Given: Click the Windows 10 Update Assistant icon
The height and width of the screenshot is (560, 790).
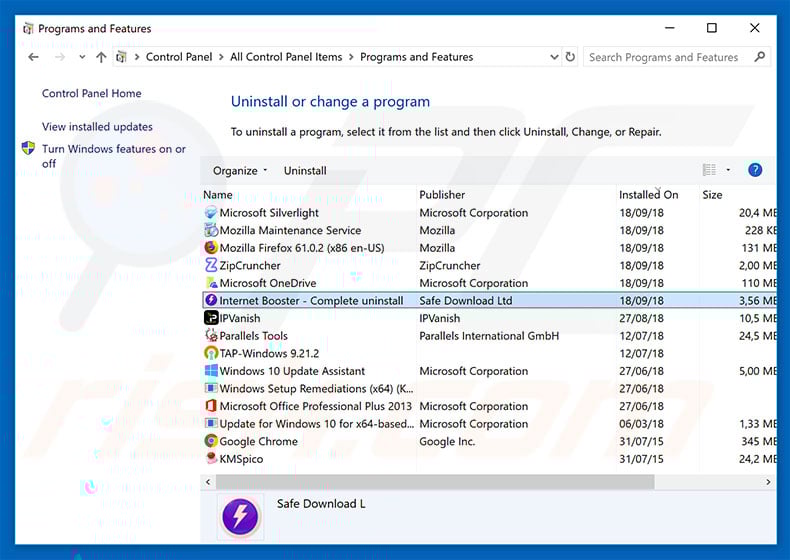Looking at the screenshot, I should click(211, 371).
